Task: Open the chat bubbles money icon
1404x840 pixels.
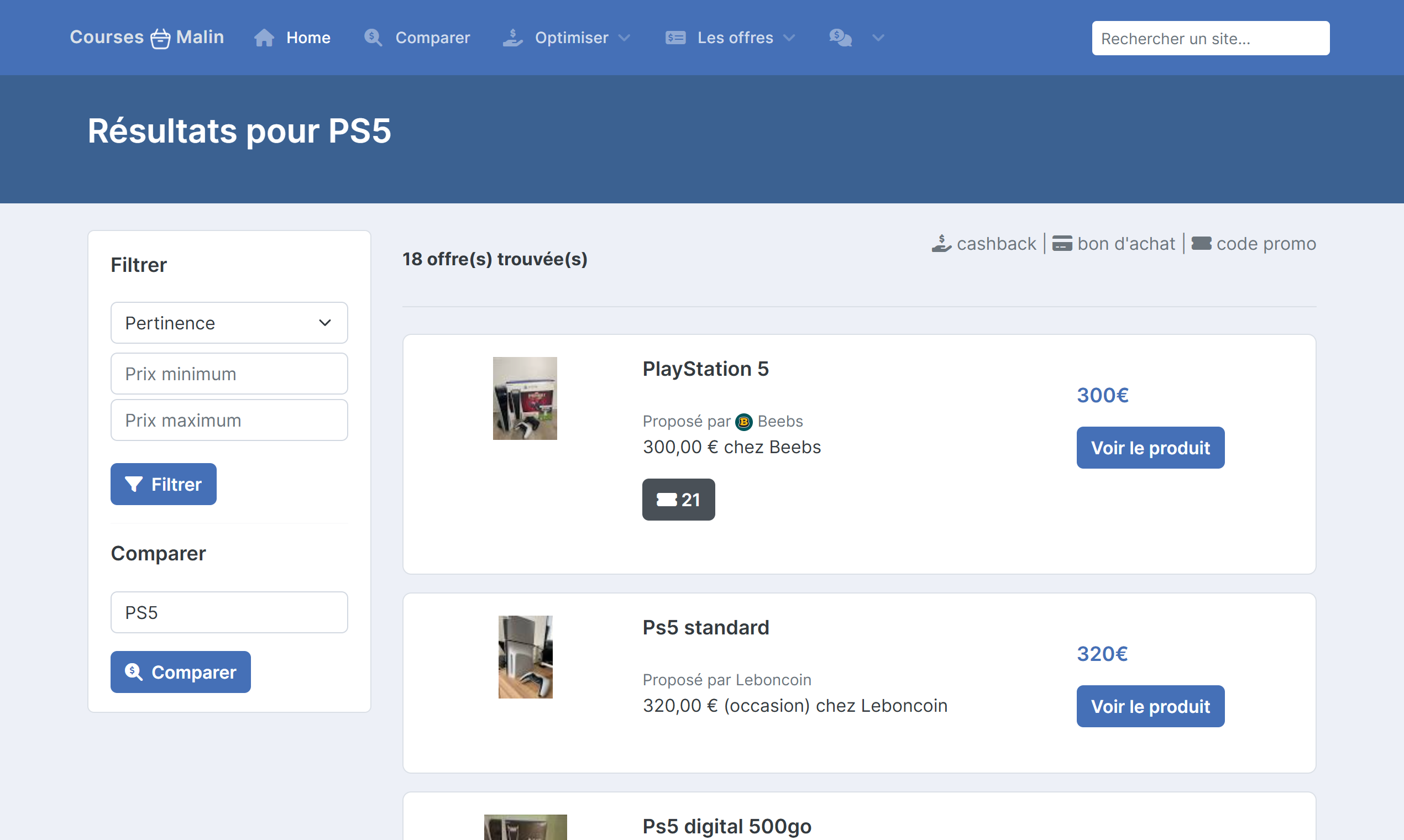Action: tap(841, 38)
